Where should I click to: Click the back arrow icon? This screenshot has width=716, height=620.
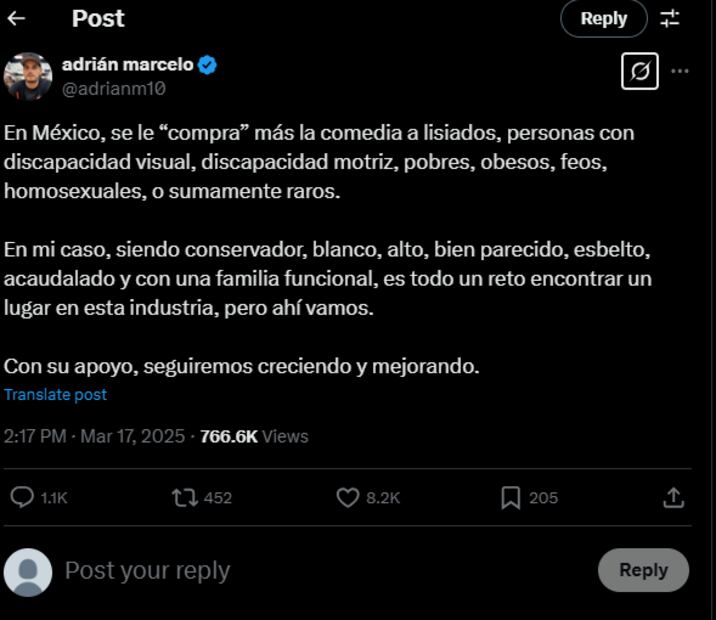[16, 18]
